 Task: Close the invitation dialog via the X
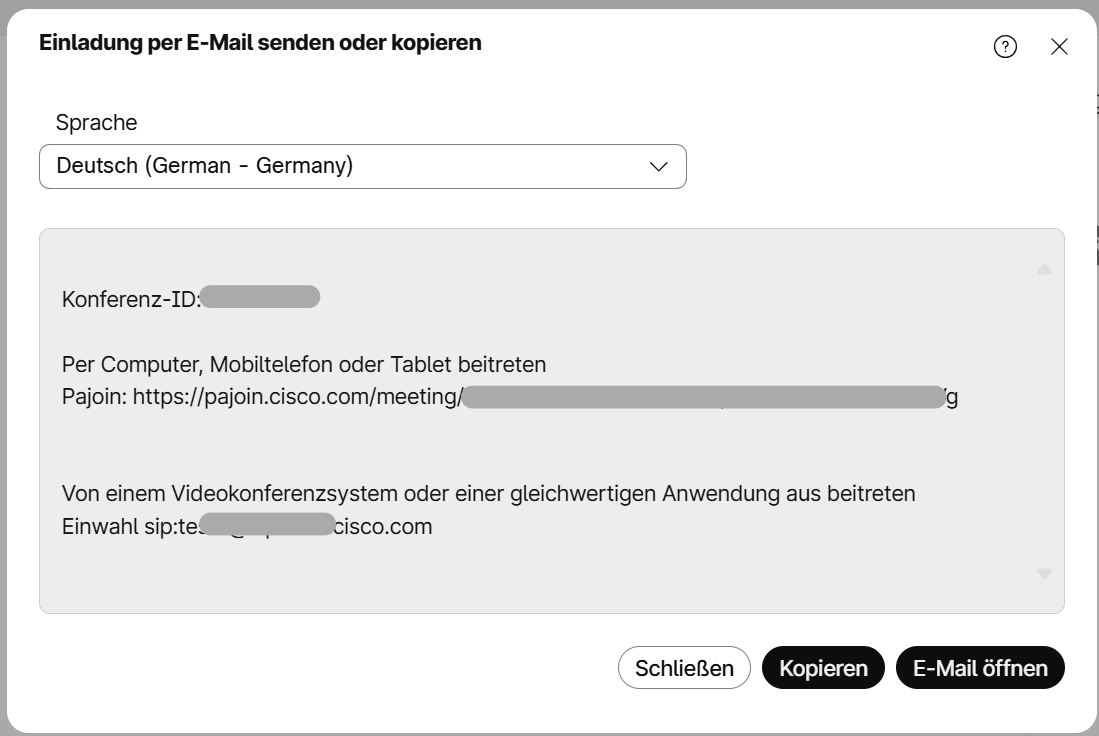(x=1059, y=46)
